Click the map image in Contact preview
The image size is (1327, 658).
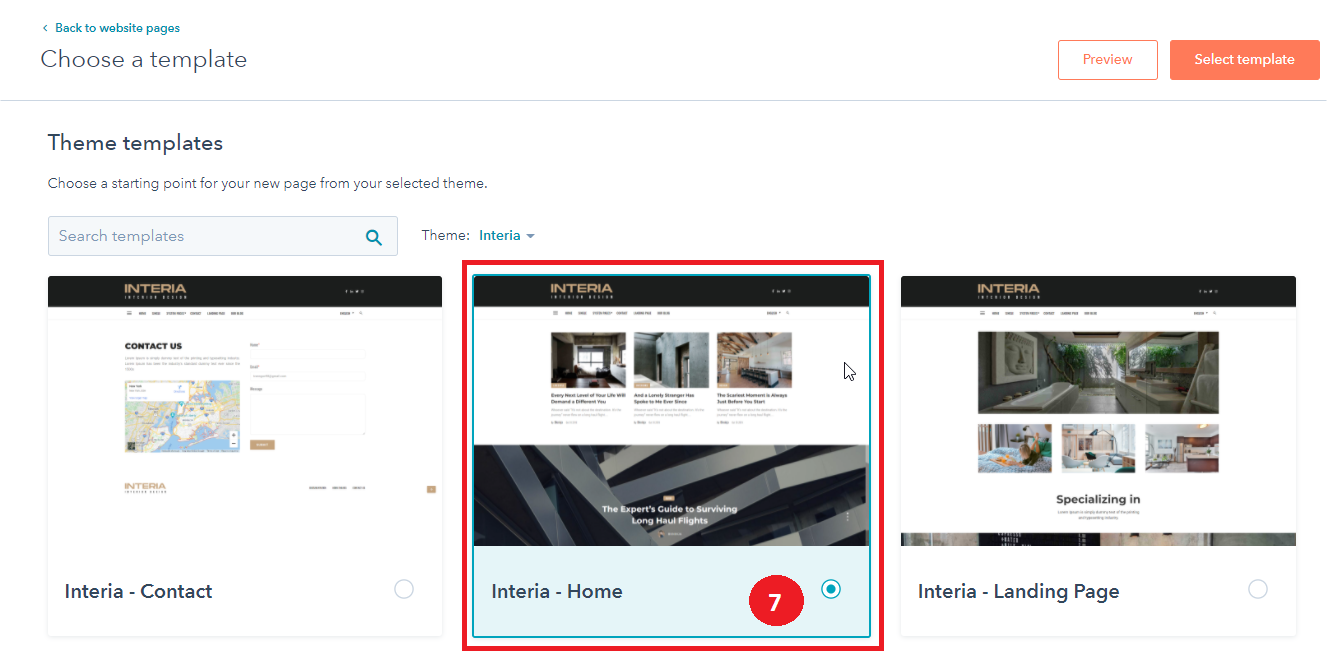(182, 416)
